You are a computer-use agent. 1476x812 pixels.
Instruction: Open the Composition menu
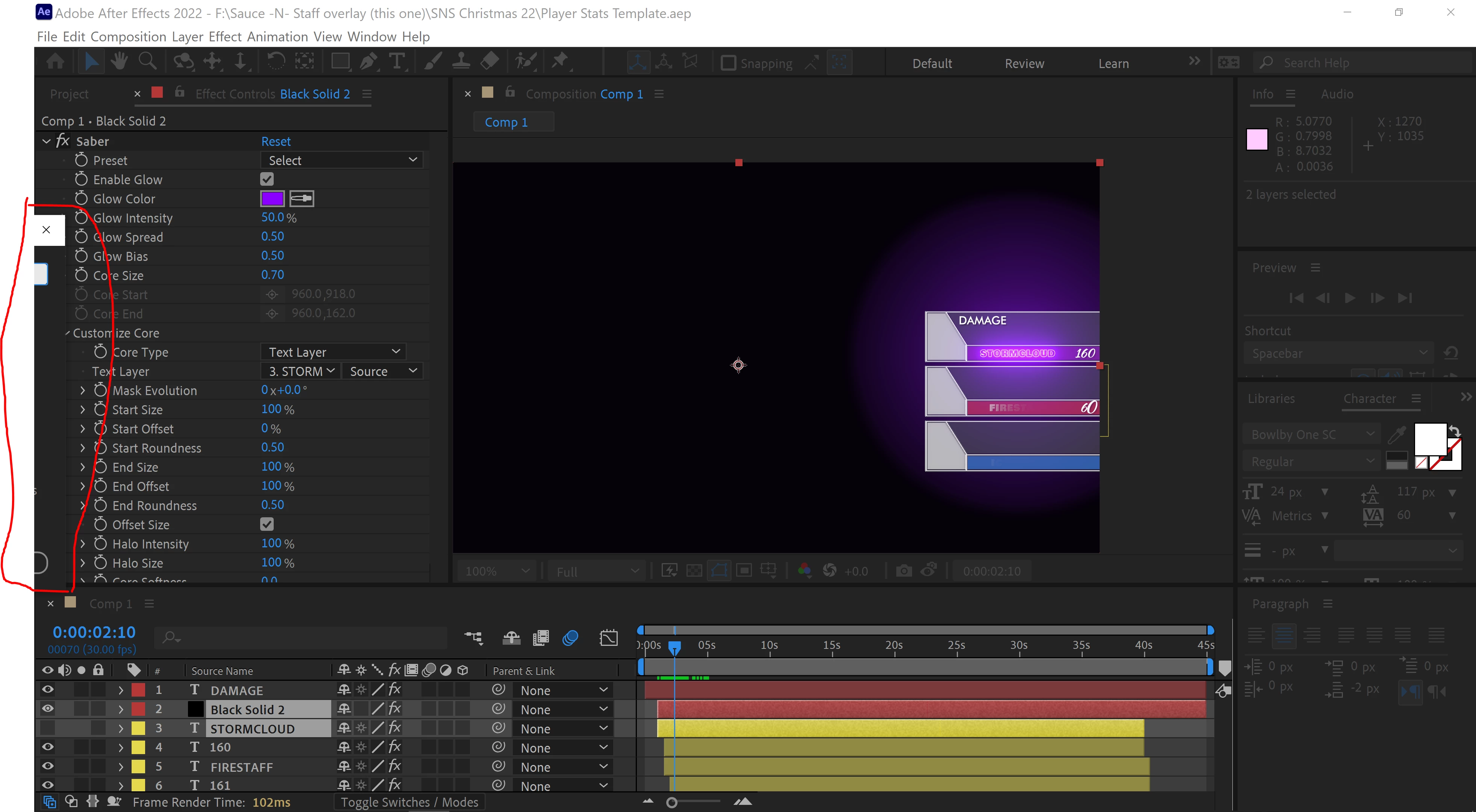(128, 37)
